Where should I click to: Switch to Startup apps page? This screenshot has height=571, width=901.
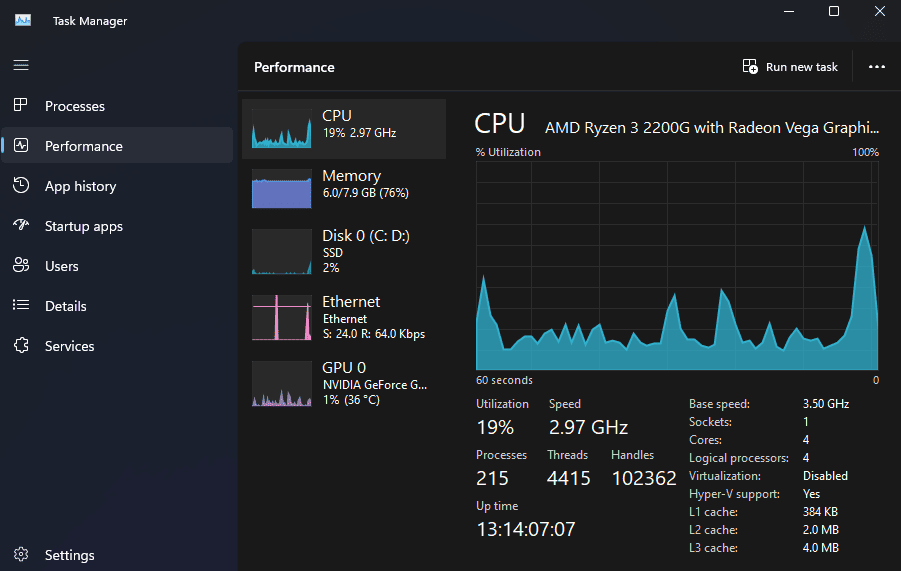point(117,226)
